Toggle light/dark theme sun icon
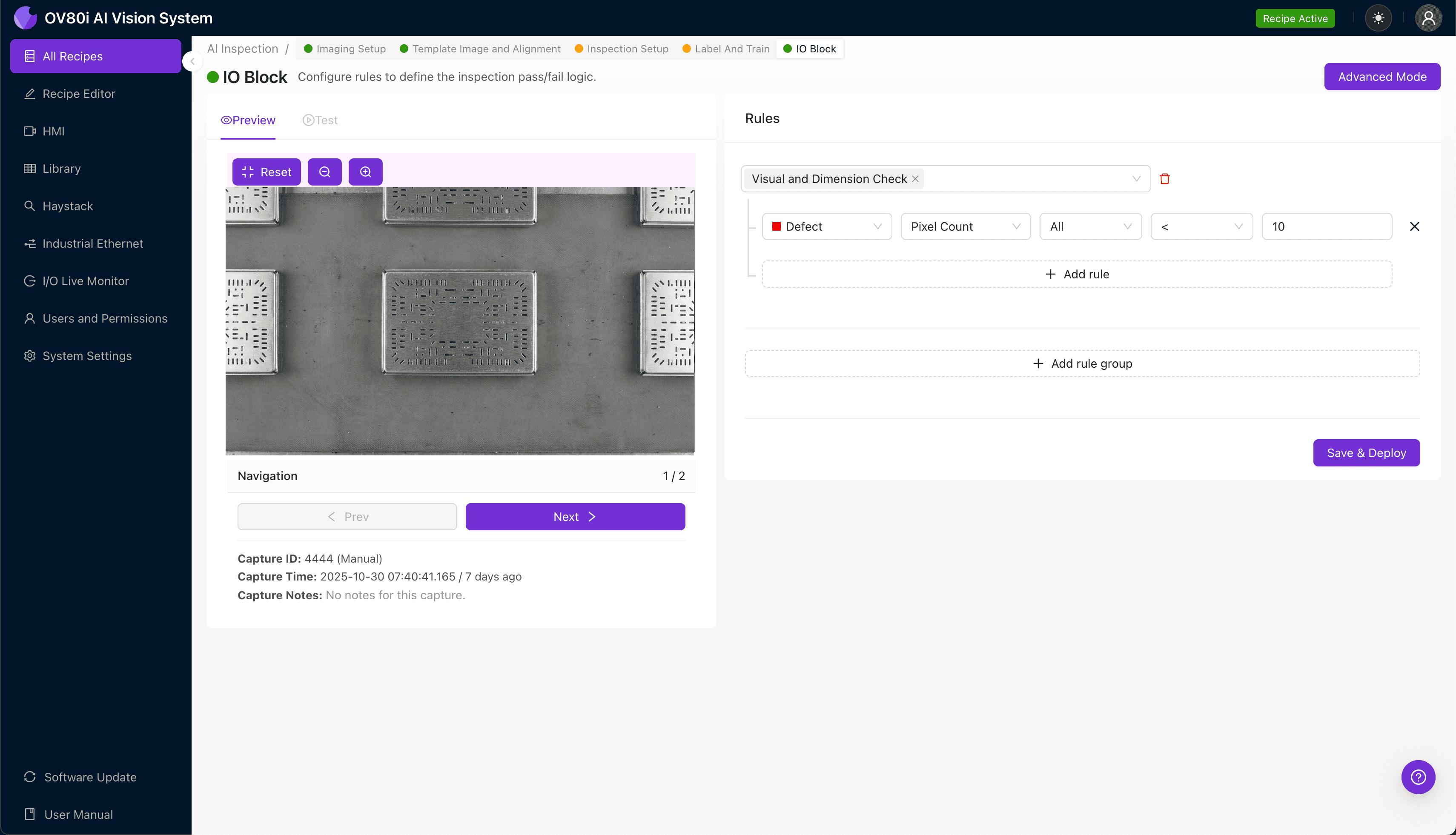The image size is (1456, 835). tap(1378, 18)
